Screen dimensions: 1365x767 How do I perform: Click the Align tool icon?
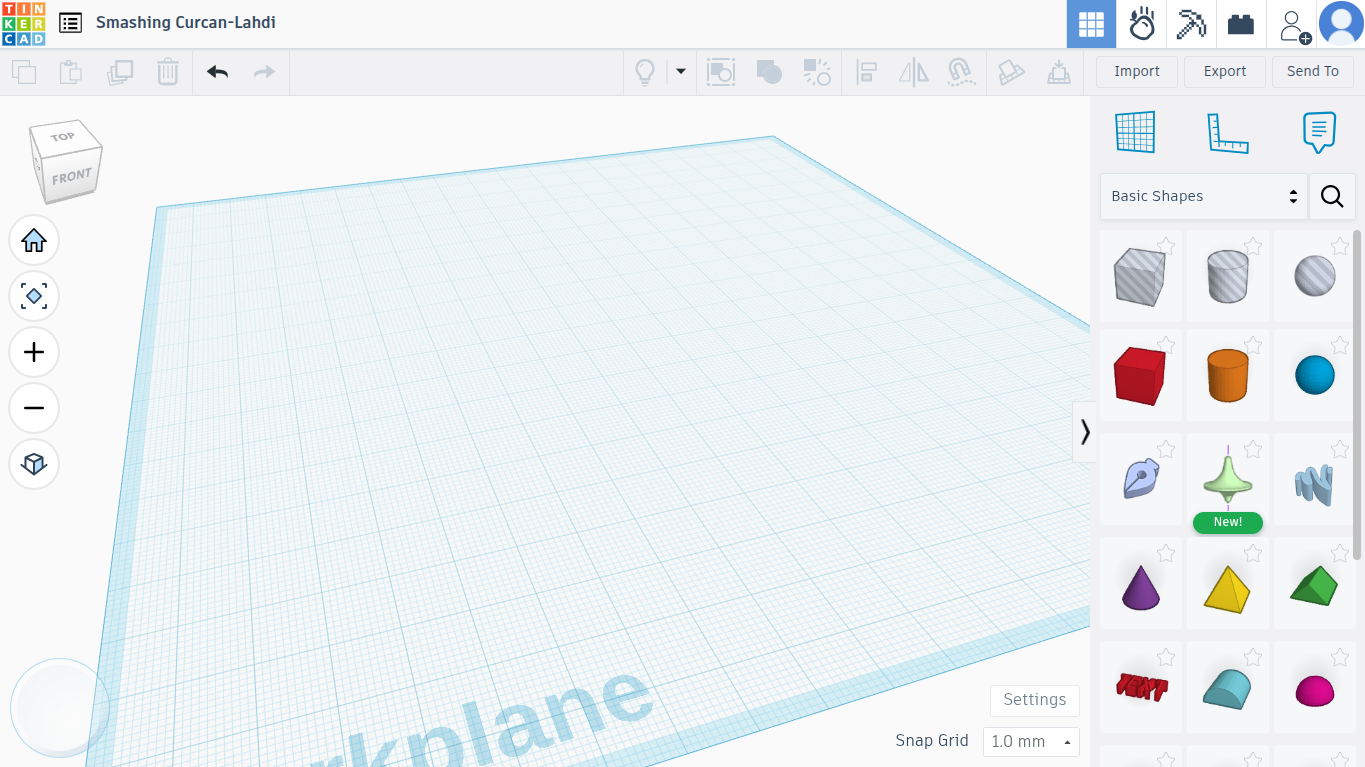(866, 72)
